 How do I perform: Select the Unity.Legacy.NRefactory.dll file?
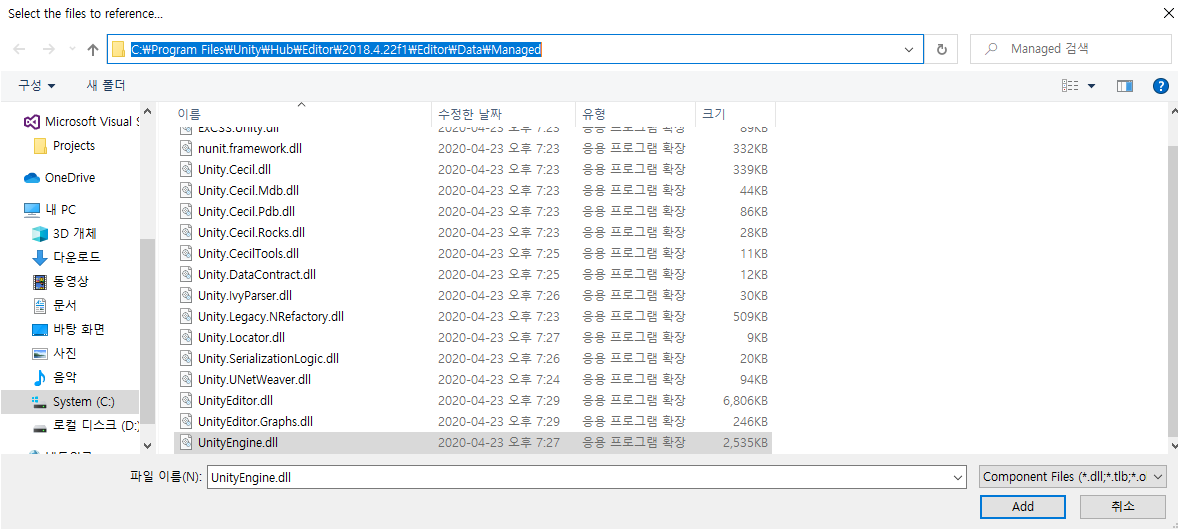[x=473, y=317]
